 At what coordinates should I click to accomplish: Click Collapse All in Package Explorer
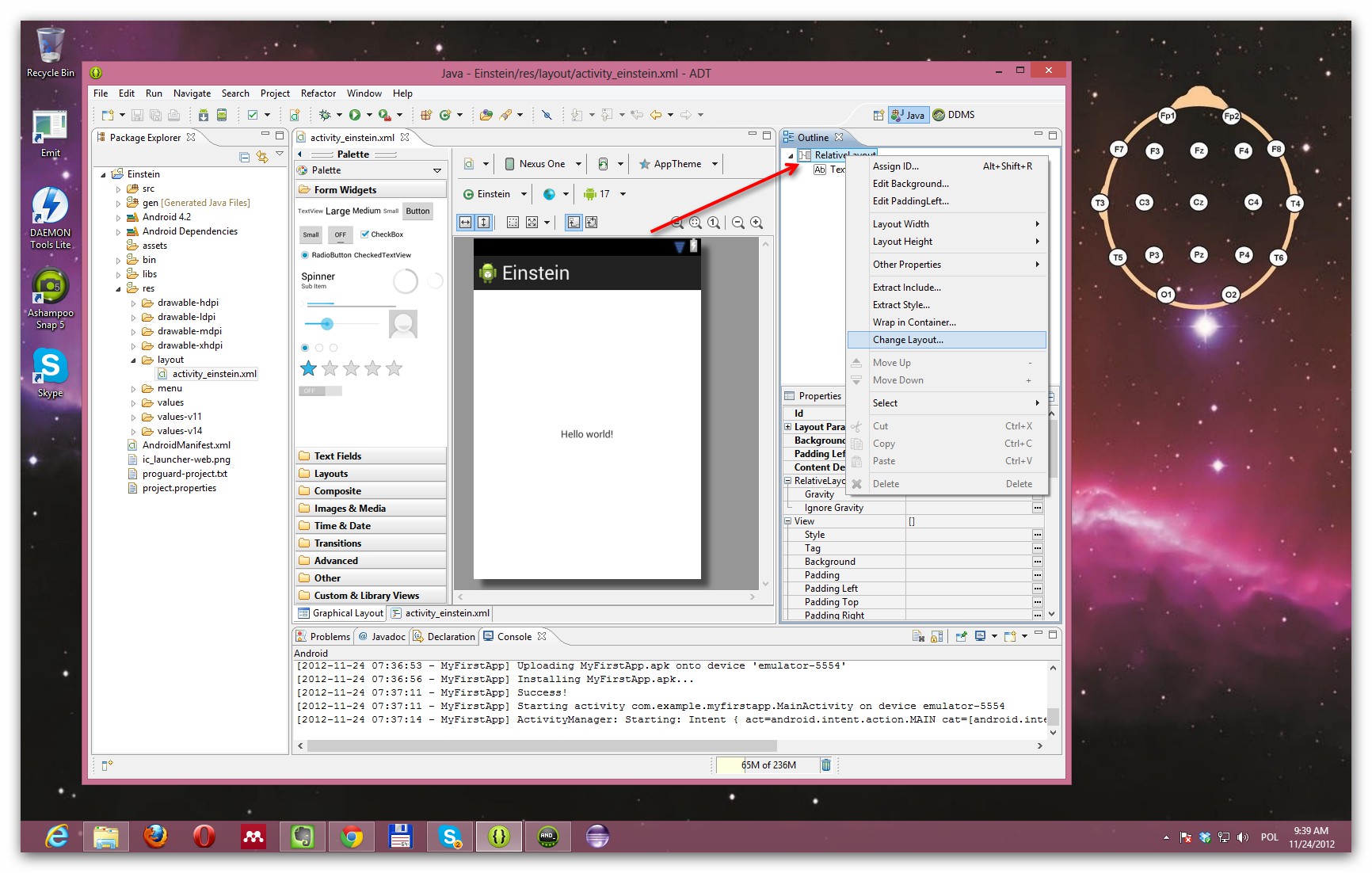[244, 157]
